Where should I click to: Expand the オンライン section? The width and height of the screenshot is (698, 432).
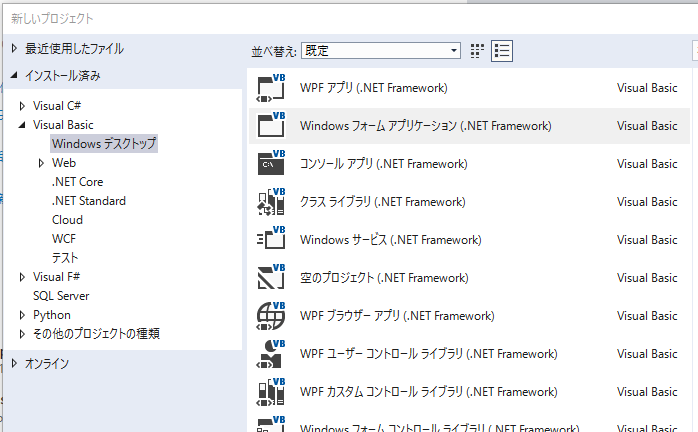click(14, 364)
